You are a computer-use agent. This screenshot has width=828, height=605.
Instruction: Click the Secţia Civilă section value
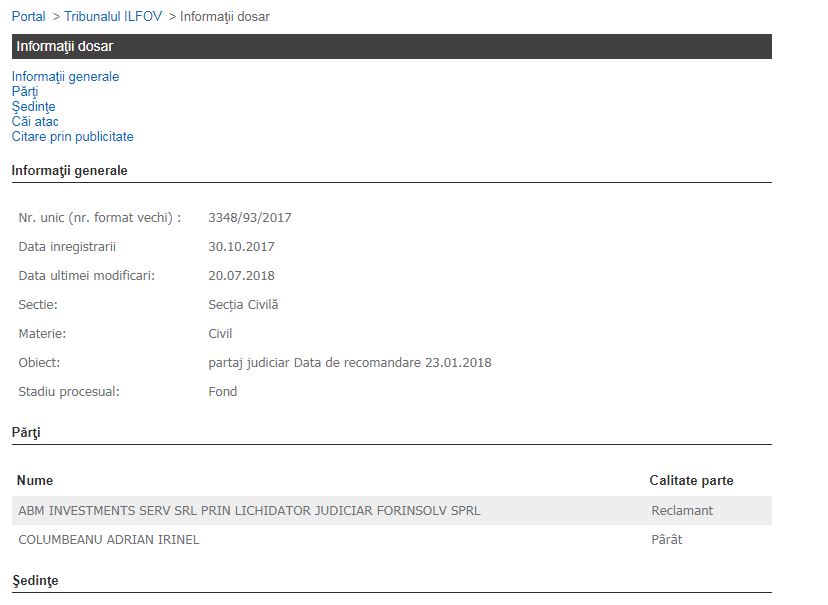pyautogui.click(x=243, y=305)
